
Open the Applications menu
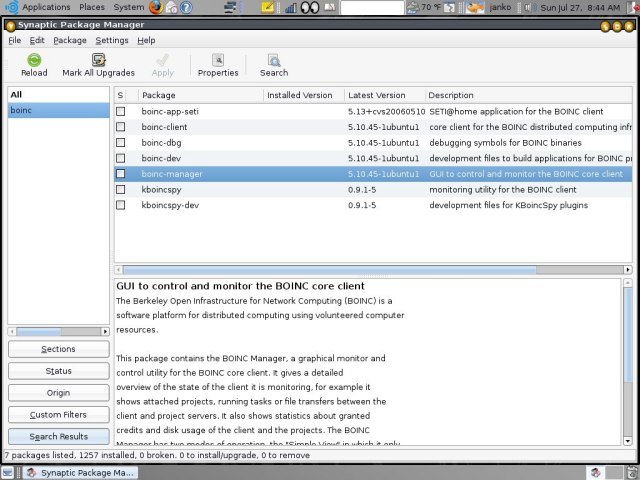(x=46, y=7)
